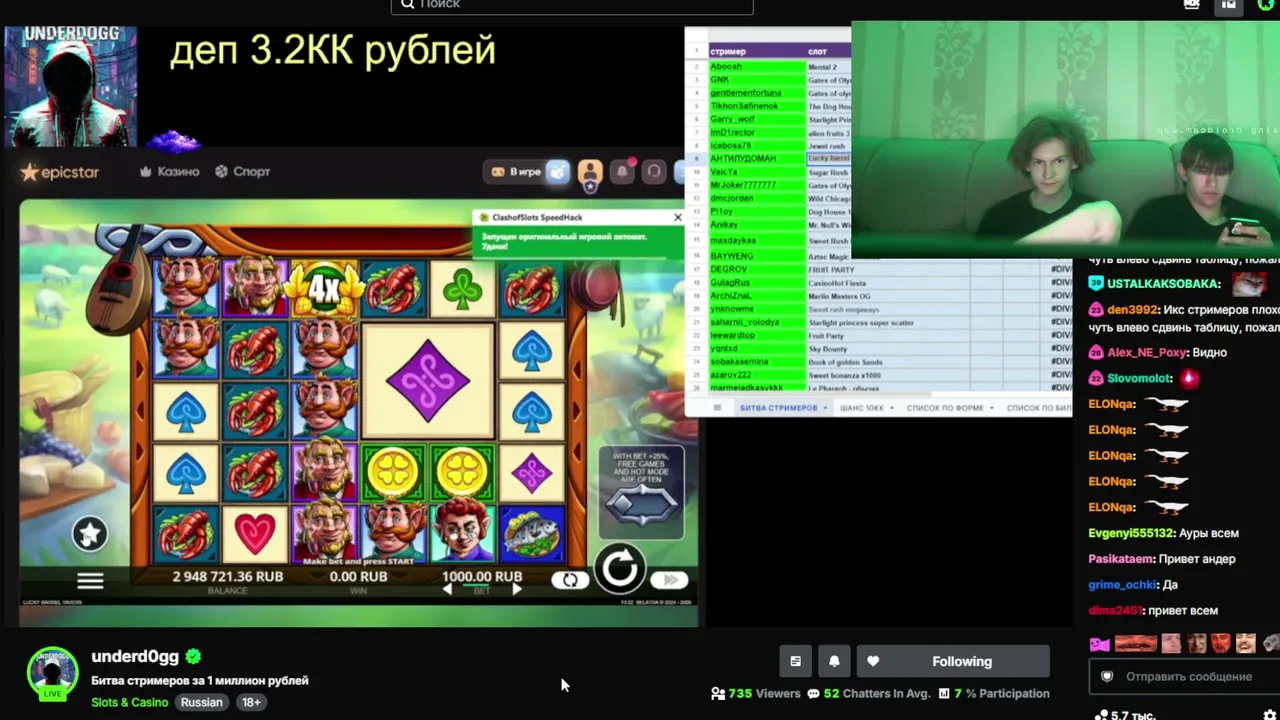The image size is (1280, 720).
Task: Open the underd0gg channel name
Action: click(135, 657)
